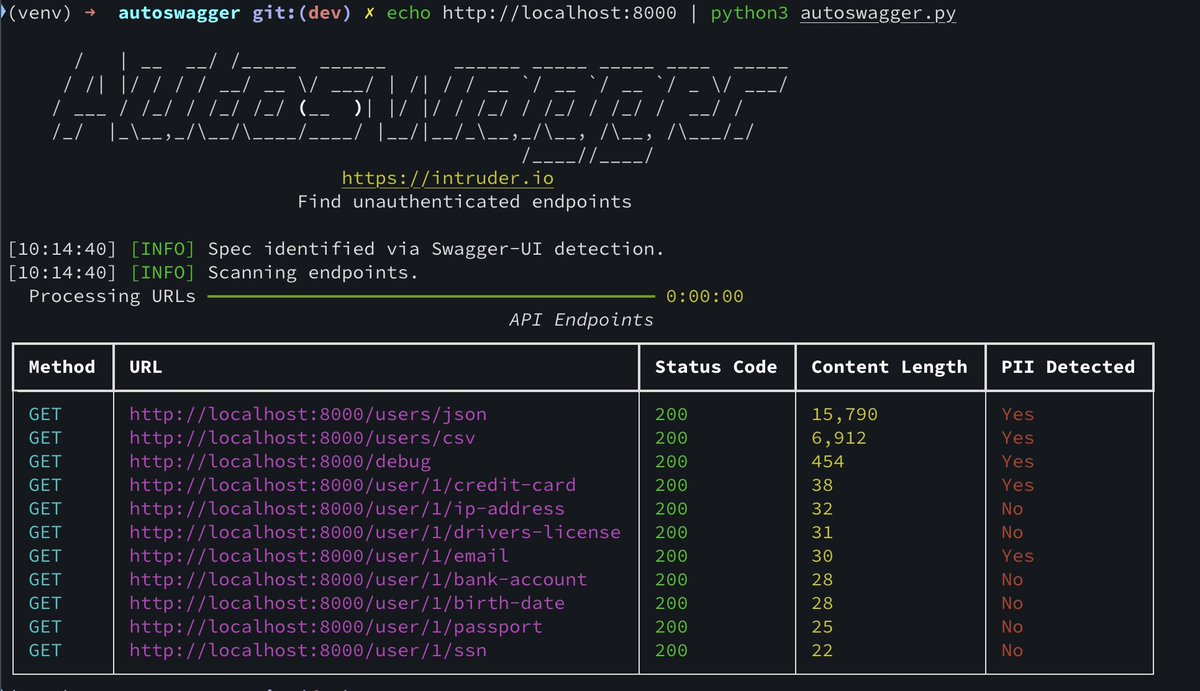Screen dimensions: 1200x691
Task: Click content length 28 in bank-account row
Action: [822, 579]
